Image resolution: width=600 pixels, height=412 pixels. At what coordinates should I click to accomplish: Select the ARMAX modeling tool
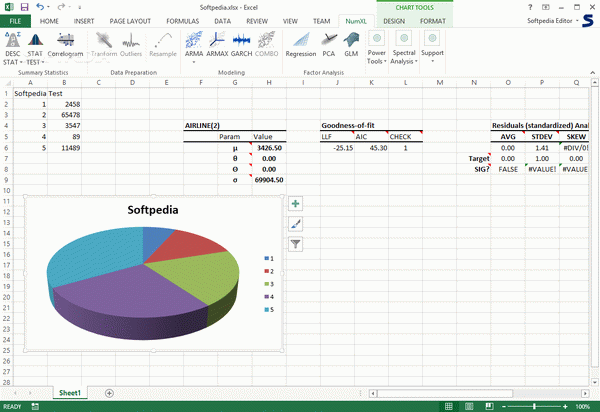tap(217, 45)
